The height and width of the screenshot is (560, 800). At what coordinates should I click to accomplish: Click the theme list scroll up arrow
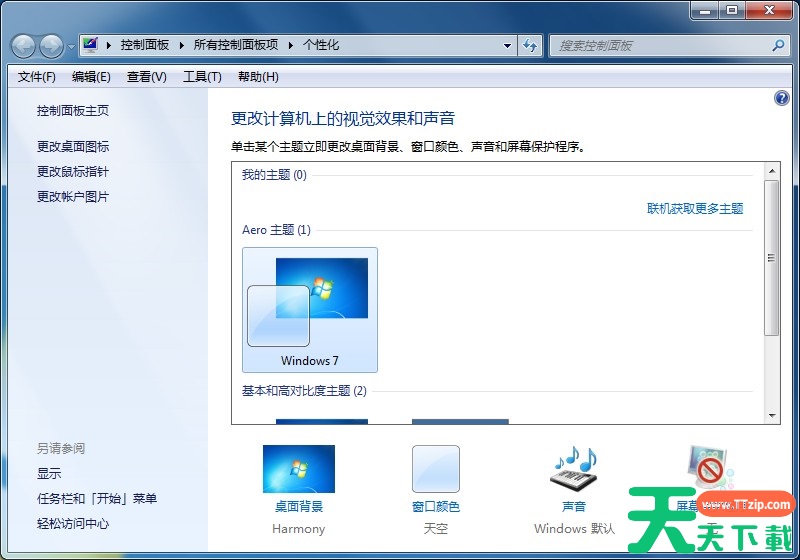[771, 171]
